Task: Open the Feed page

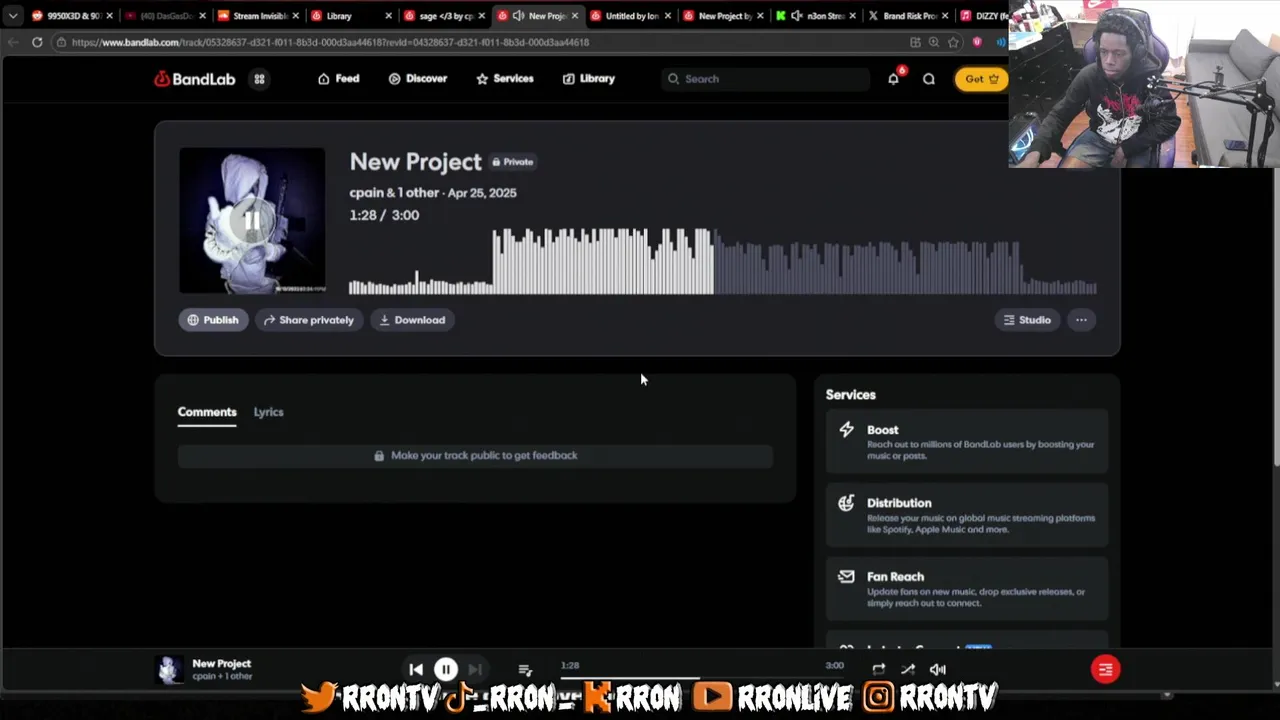Action: coord(338,79)
